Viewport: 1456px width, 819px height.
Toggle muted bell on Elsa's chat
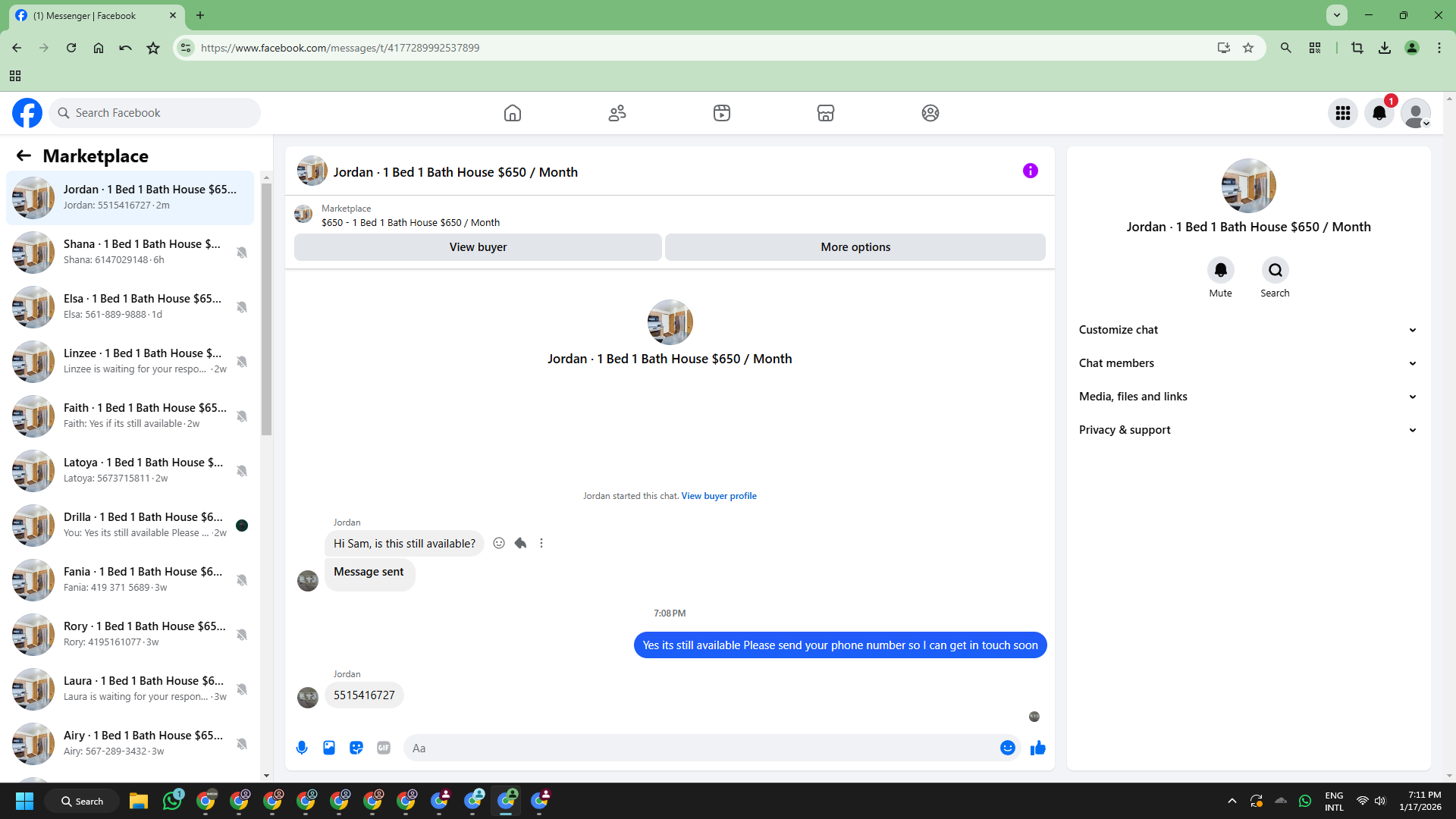242,307
